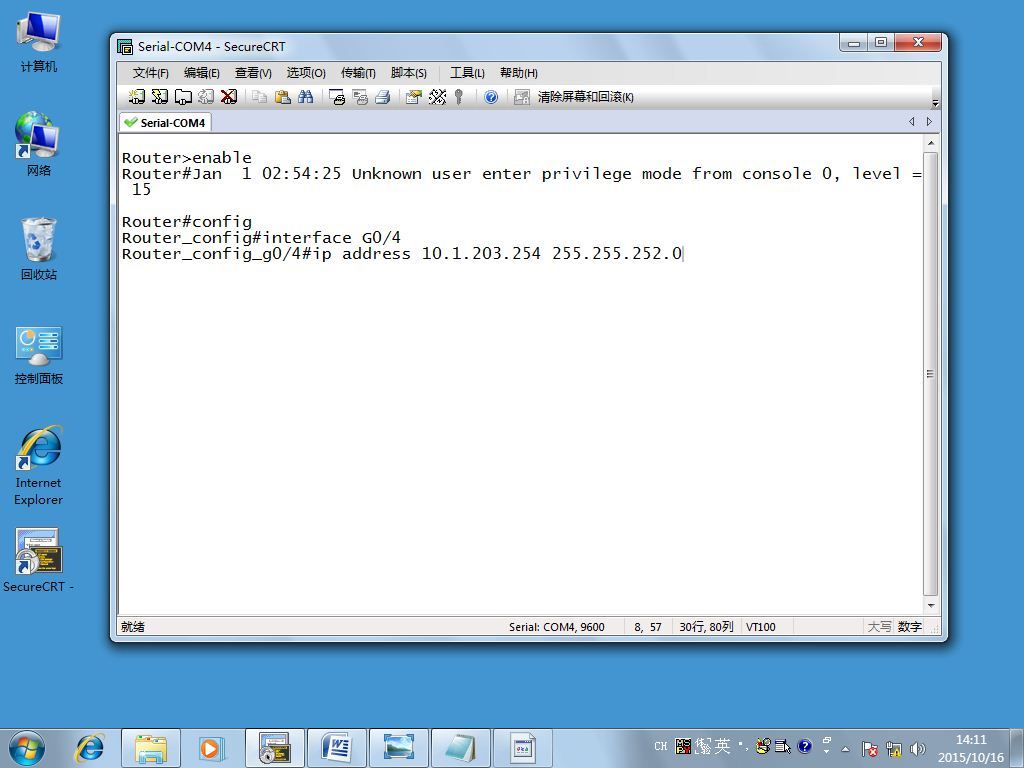Open SecureCRT desktop shortcut
The height and width of the screenshot is (768, 1024).
39,560
